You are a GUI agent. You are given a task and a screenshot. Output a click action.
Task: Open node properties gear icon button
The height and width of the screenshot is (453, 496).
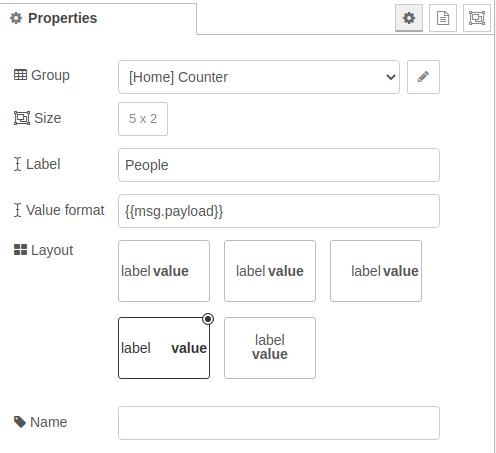coord(409,18)
